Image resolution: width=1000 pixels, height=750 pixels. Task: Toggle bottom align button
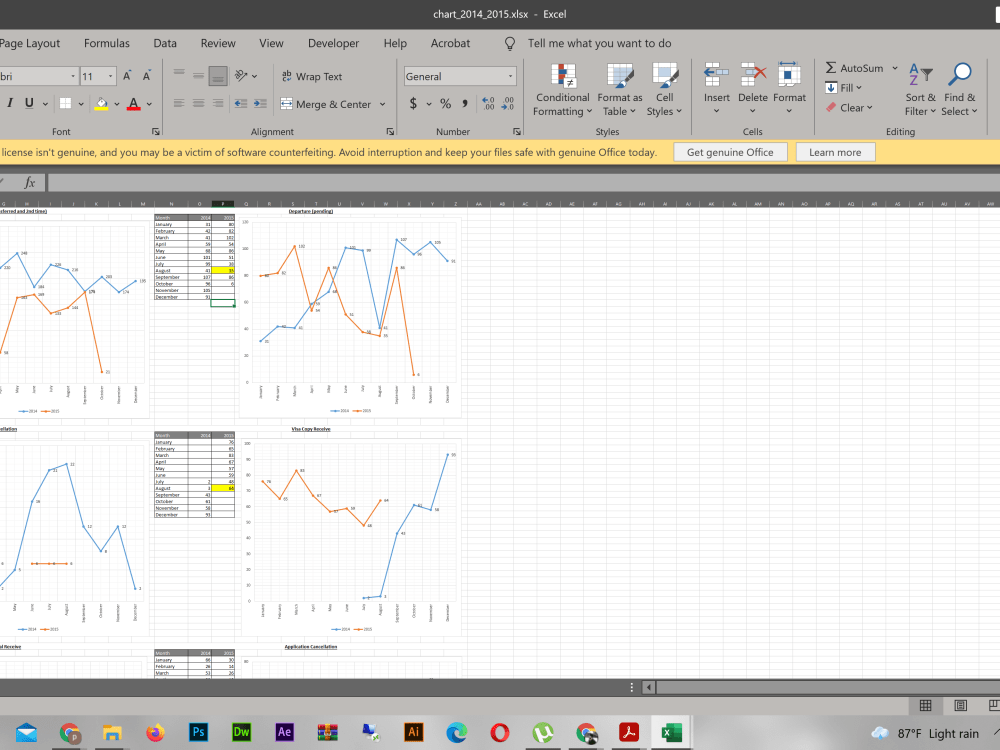[218, 77]
